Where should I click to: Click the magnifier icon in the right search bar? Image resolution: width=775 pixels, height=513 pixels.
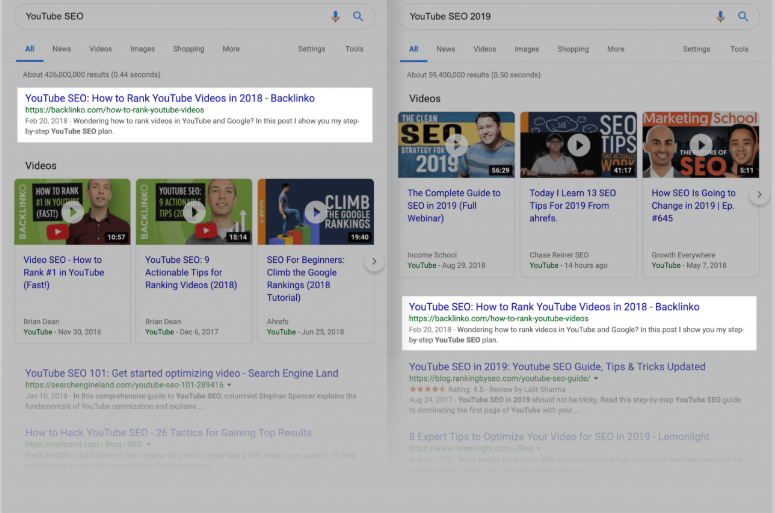(743, 16)
